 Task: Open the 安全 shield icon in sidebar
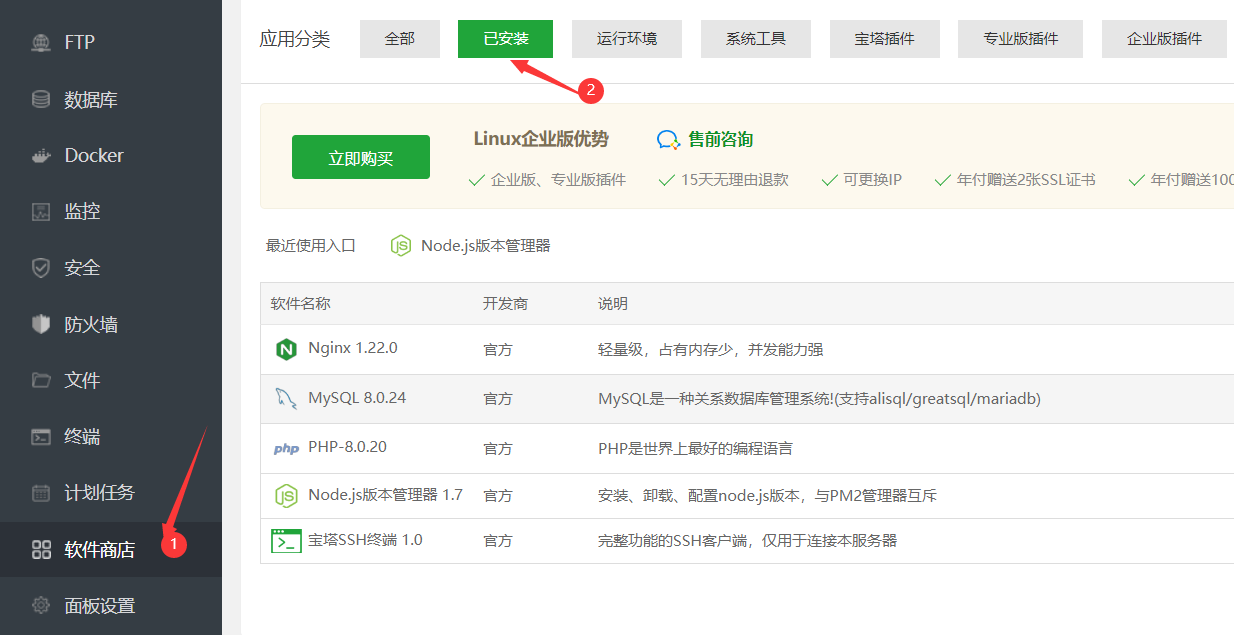41,268
